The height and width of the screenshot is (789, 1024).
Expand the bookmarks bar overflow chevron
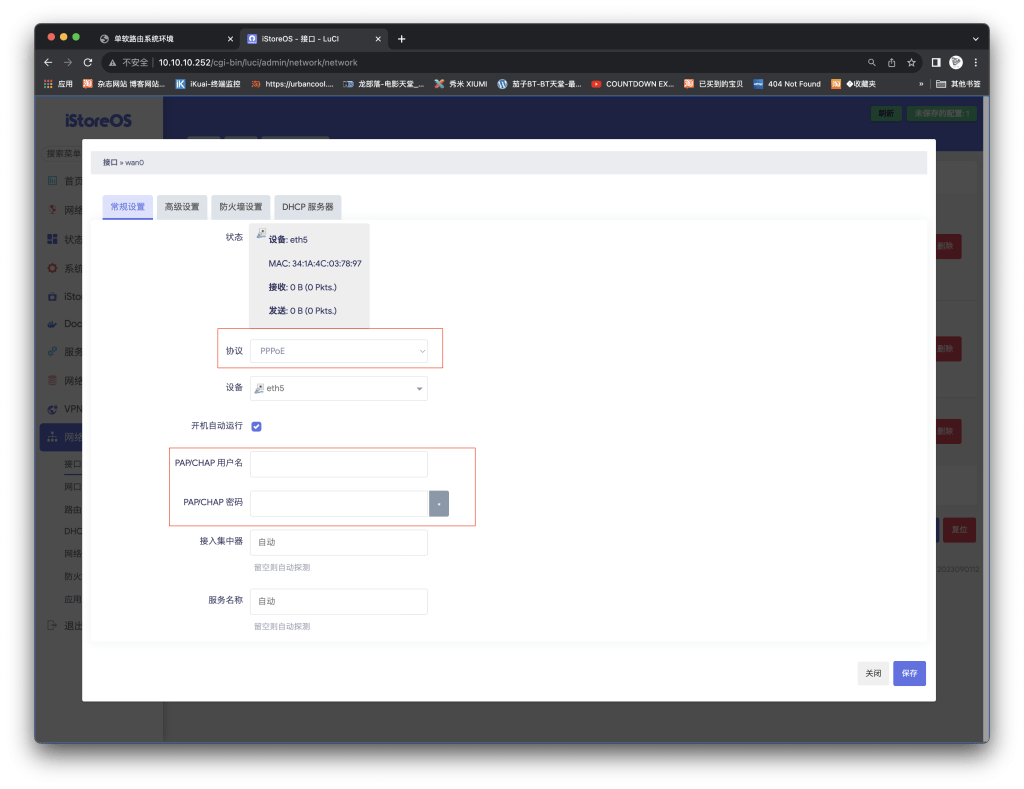921,84
